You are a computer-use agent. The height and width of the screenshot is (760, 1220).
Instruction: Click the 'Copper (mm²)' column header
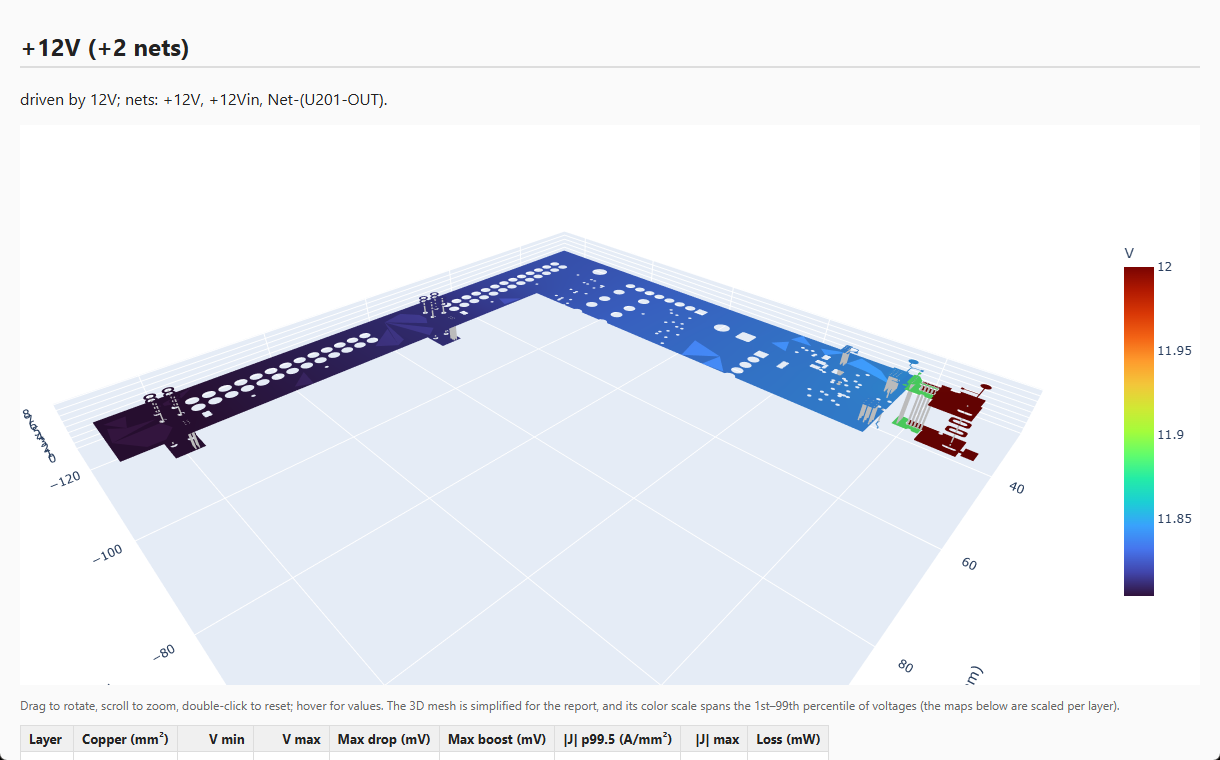point(125,740)
